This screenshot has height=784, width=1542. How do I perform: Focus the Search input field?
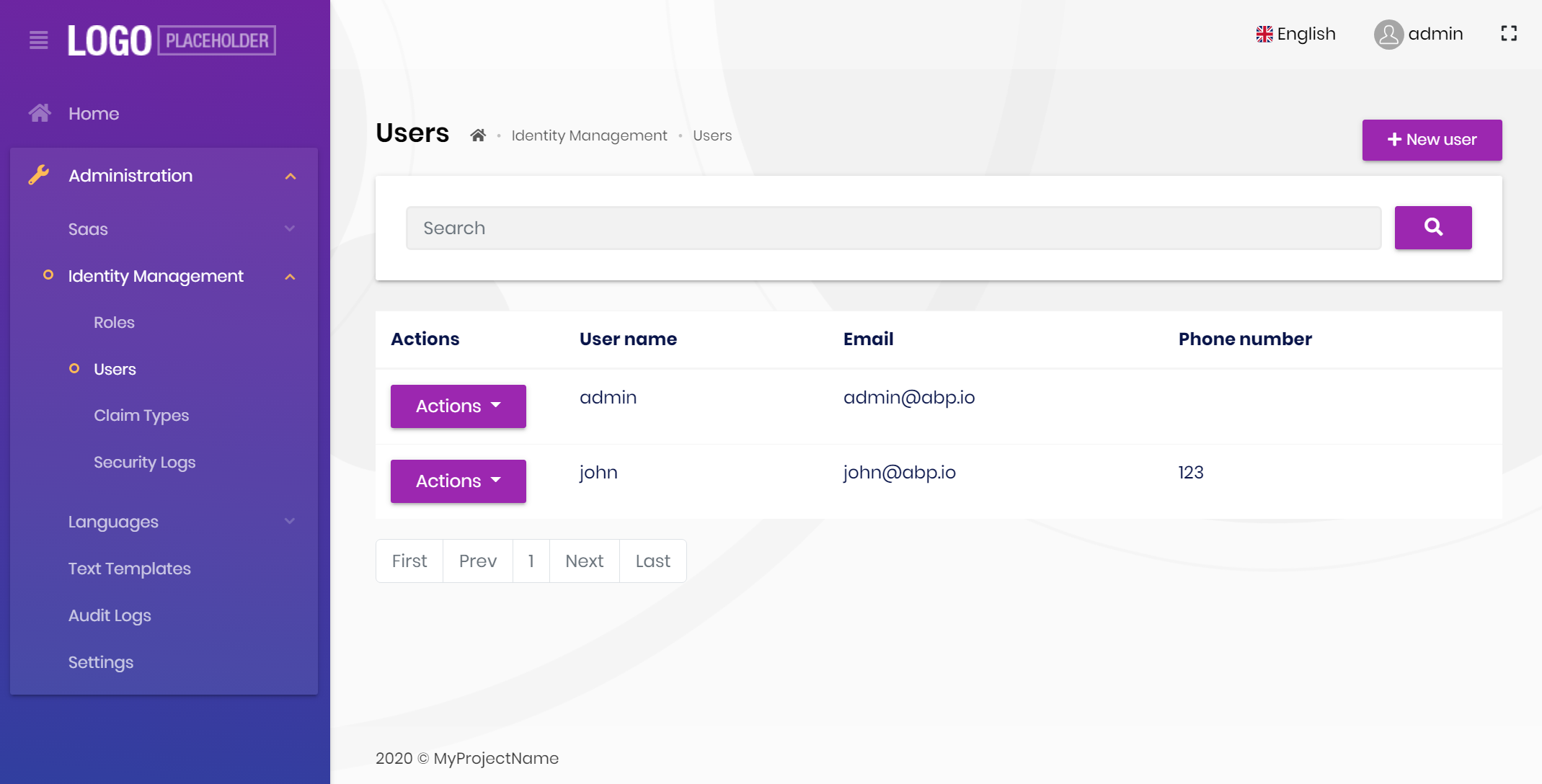[892, 228]
